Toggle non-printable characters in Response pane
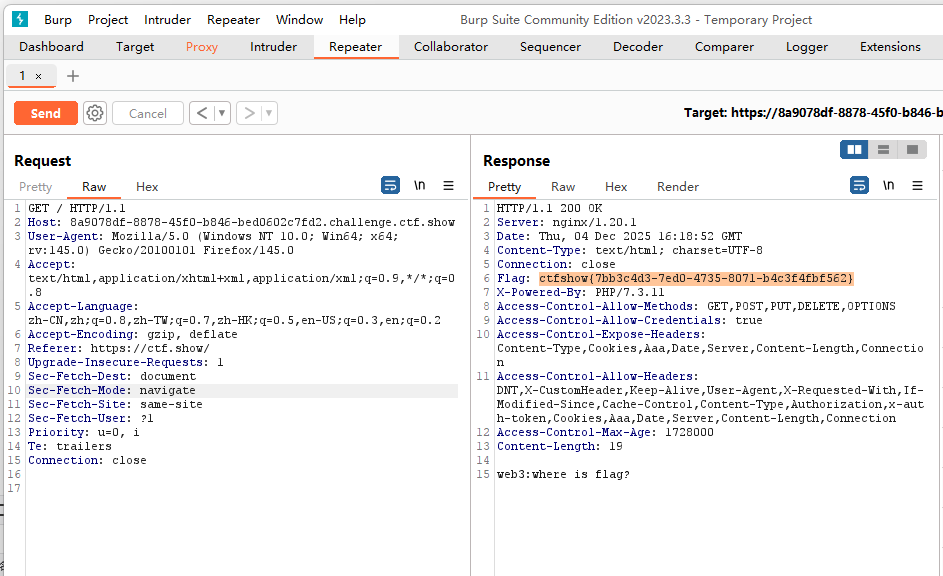Screen dimensions: 943x576 coord(888,186)
